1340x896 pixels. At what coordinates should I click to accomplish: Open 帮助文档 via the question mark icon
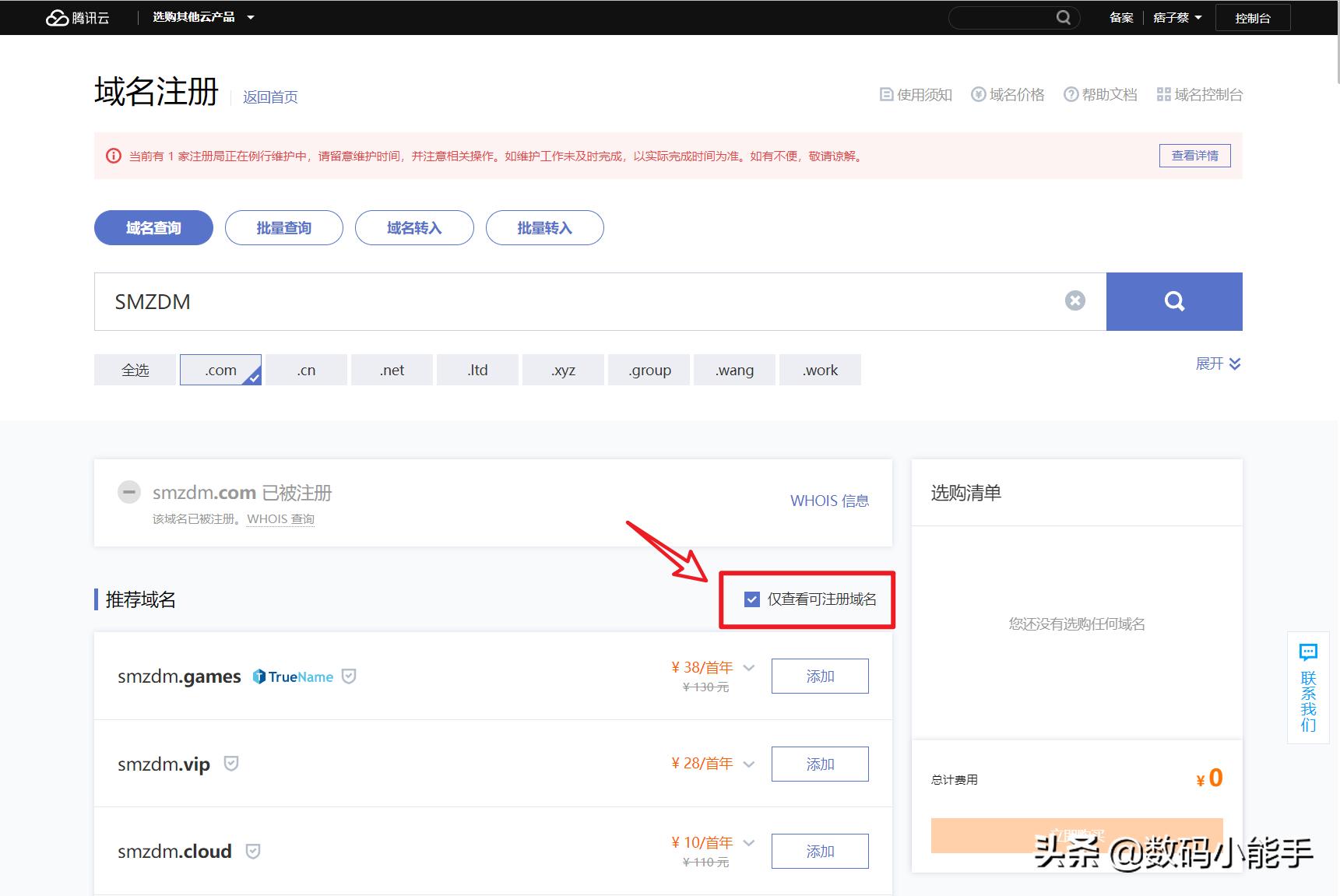pos(1071,94)
